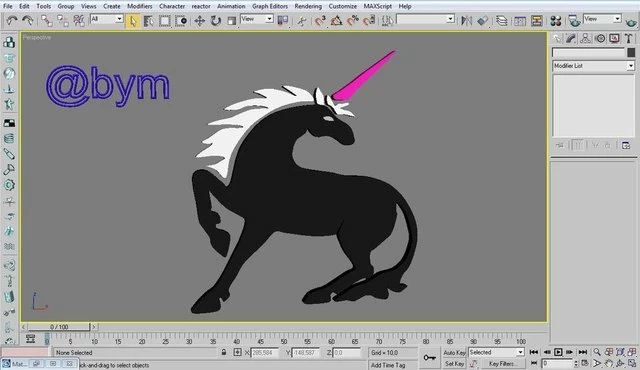Open the Curve Editor icon
Screen dimensions: 640x370
coord(520,20)
